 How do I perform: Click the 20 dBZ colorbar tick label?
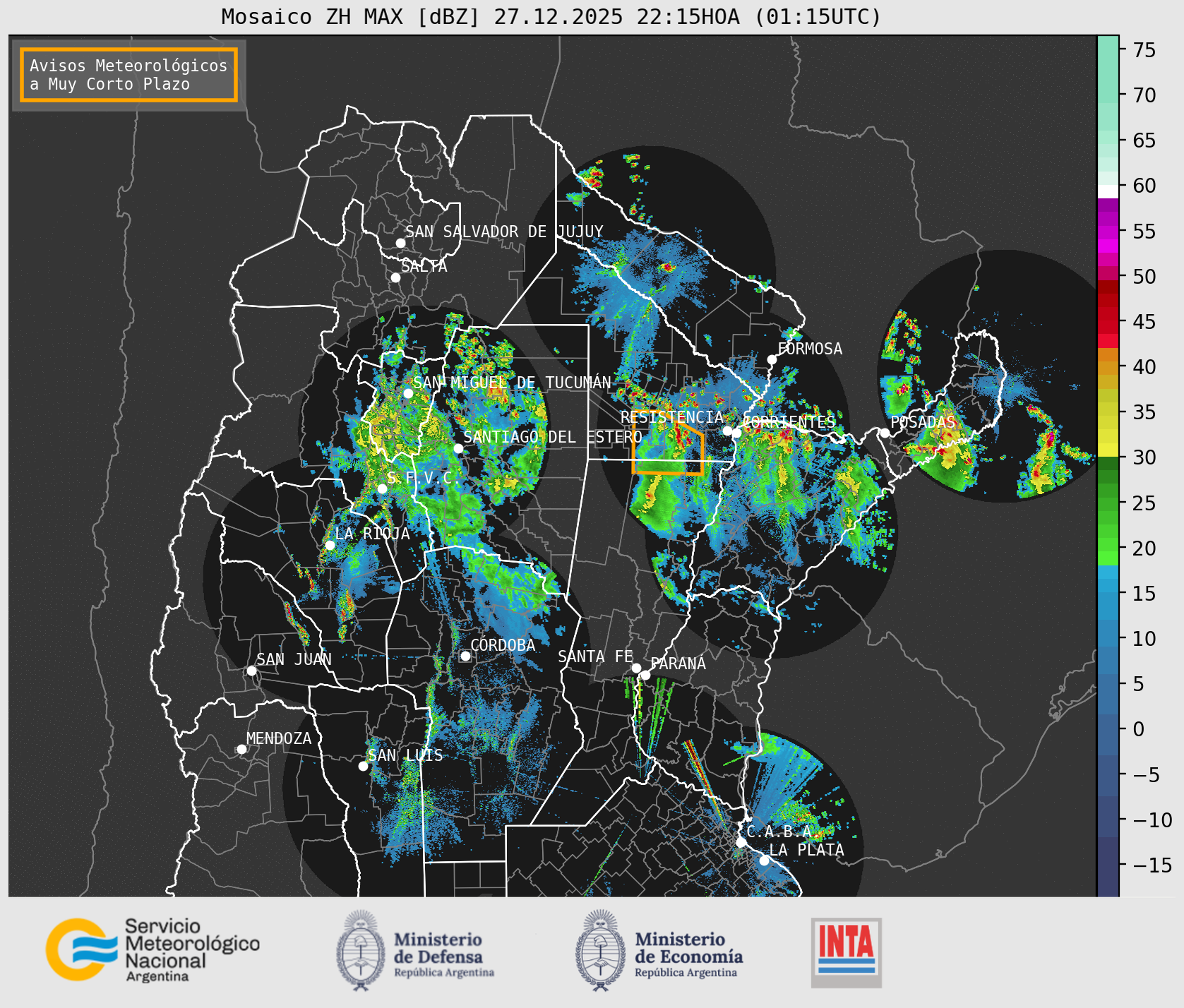[1144, 548]
